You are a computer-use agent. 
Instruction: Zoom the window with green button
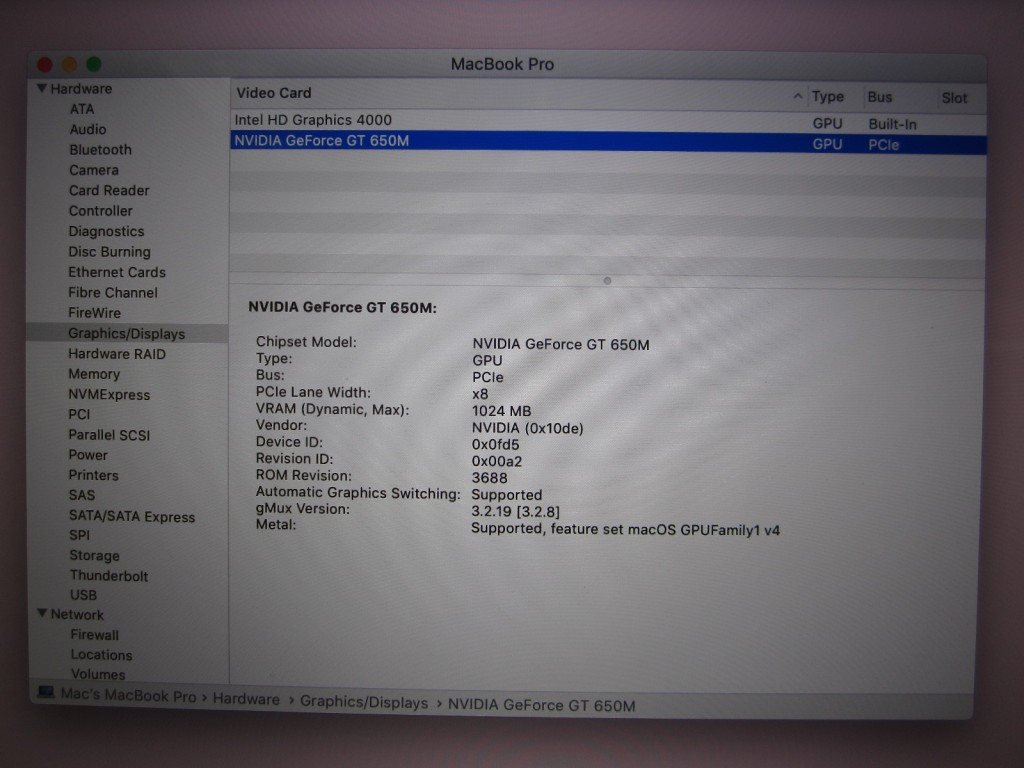click(94, 64)
